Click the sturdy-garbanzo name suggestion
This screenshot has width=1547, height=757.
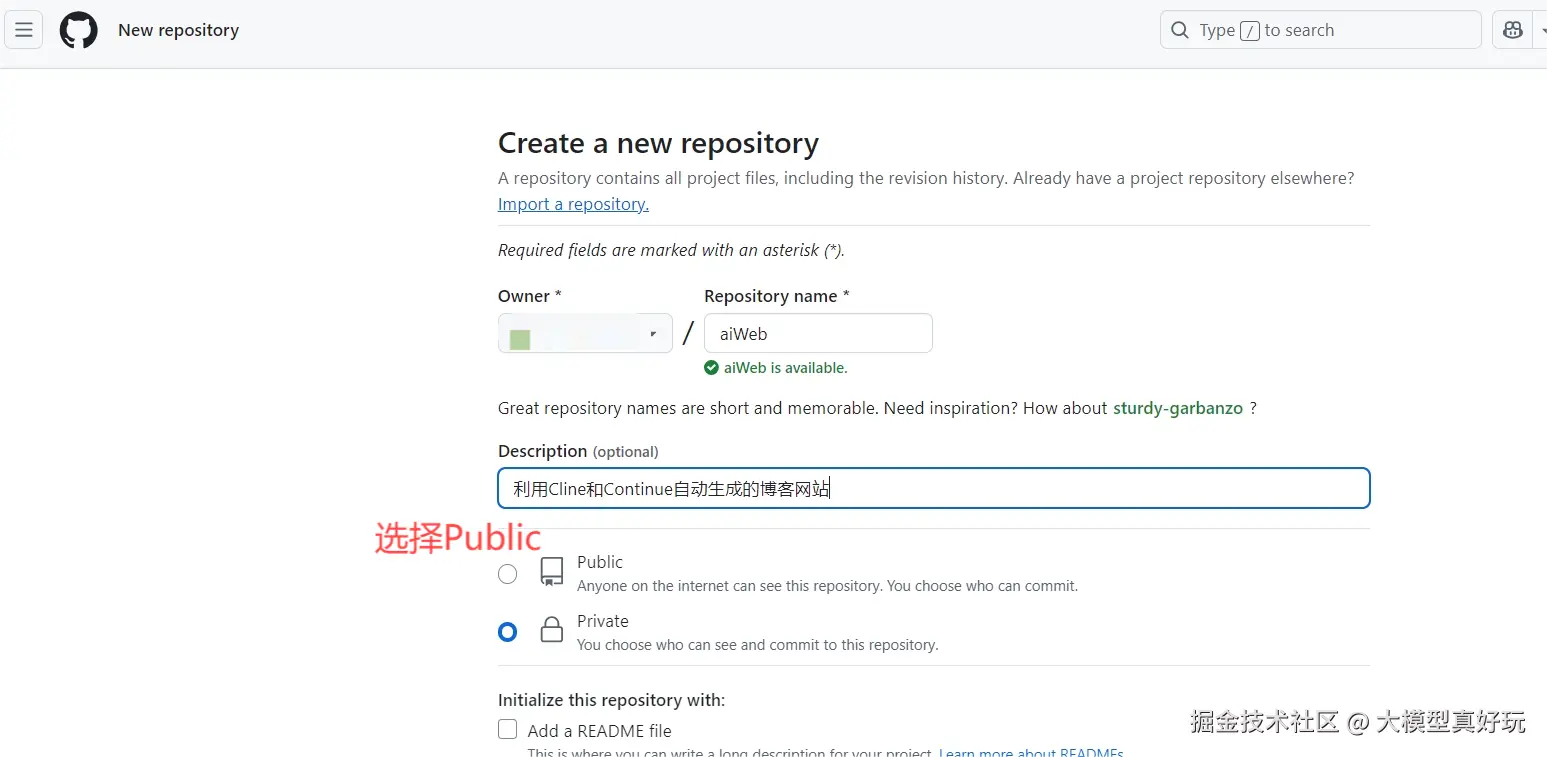(x=1177, y=408)
